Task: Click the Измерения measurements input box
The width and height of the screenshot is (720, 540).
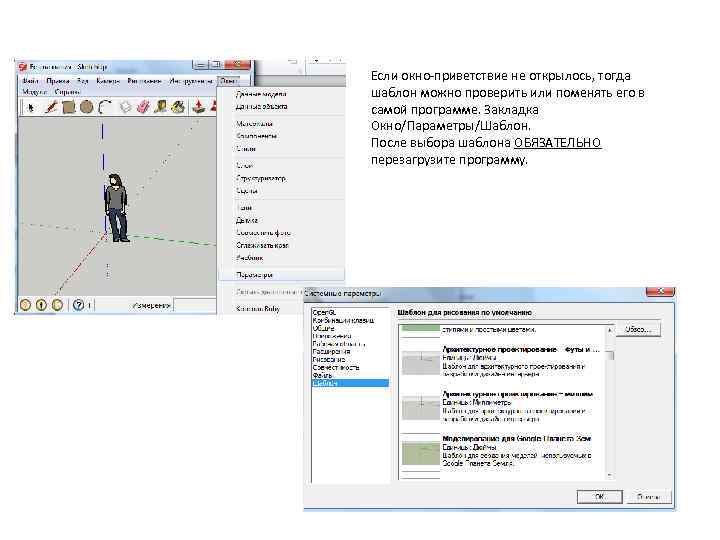Action: (195, 305)
